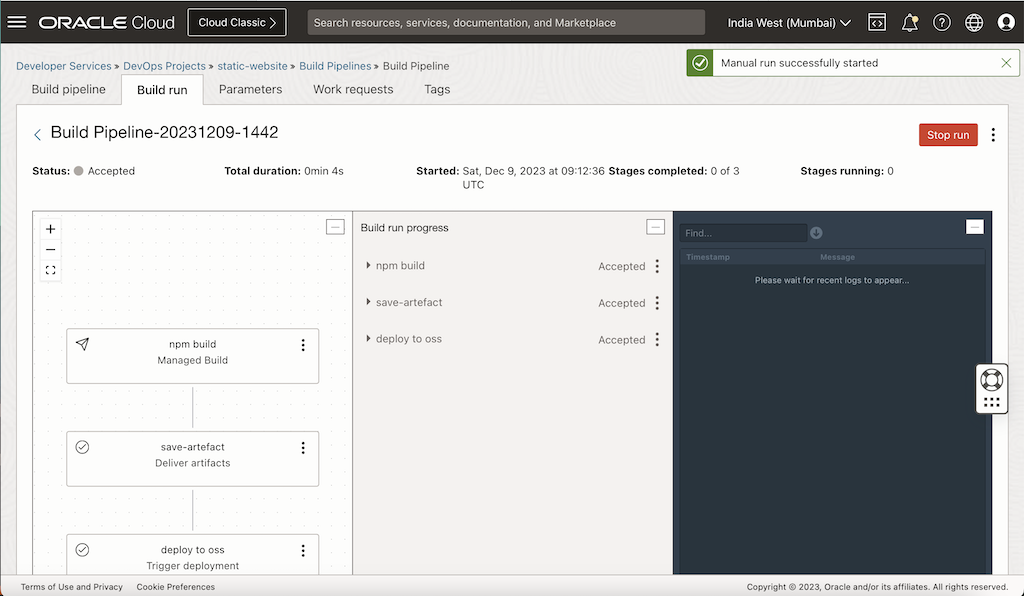This screenshot has width=1024, height=596.
Task: Open the India West (Mumbai) region dropdown
Action: pos(788,21)
